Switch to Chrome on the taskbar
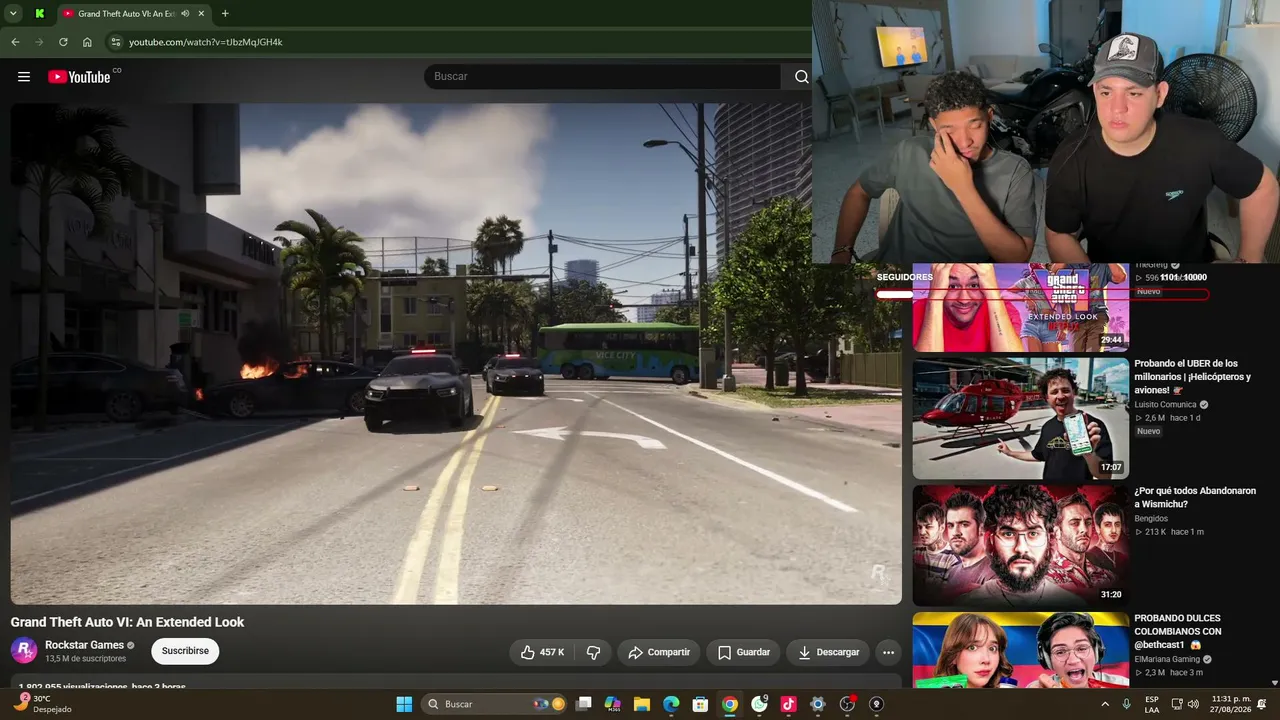Image resolution: width=1280 pixels, height=720 pixels. click(730, 704)
